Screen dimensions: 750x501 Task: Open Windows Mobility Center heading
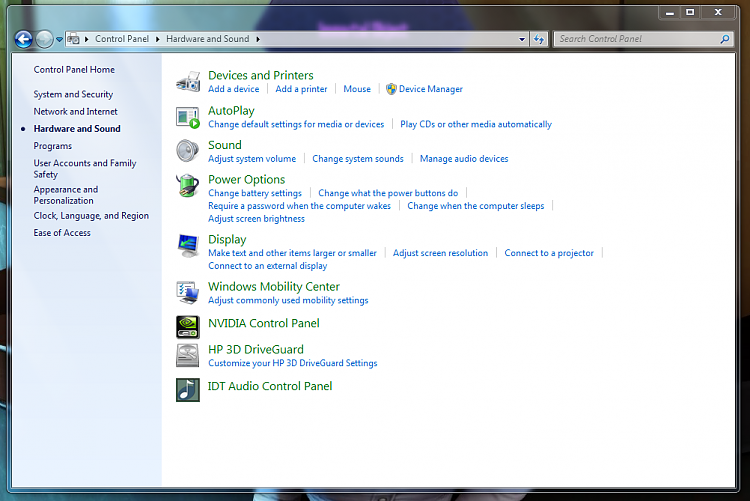point(274,287)
